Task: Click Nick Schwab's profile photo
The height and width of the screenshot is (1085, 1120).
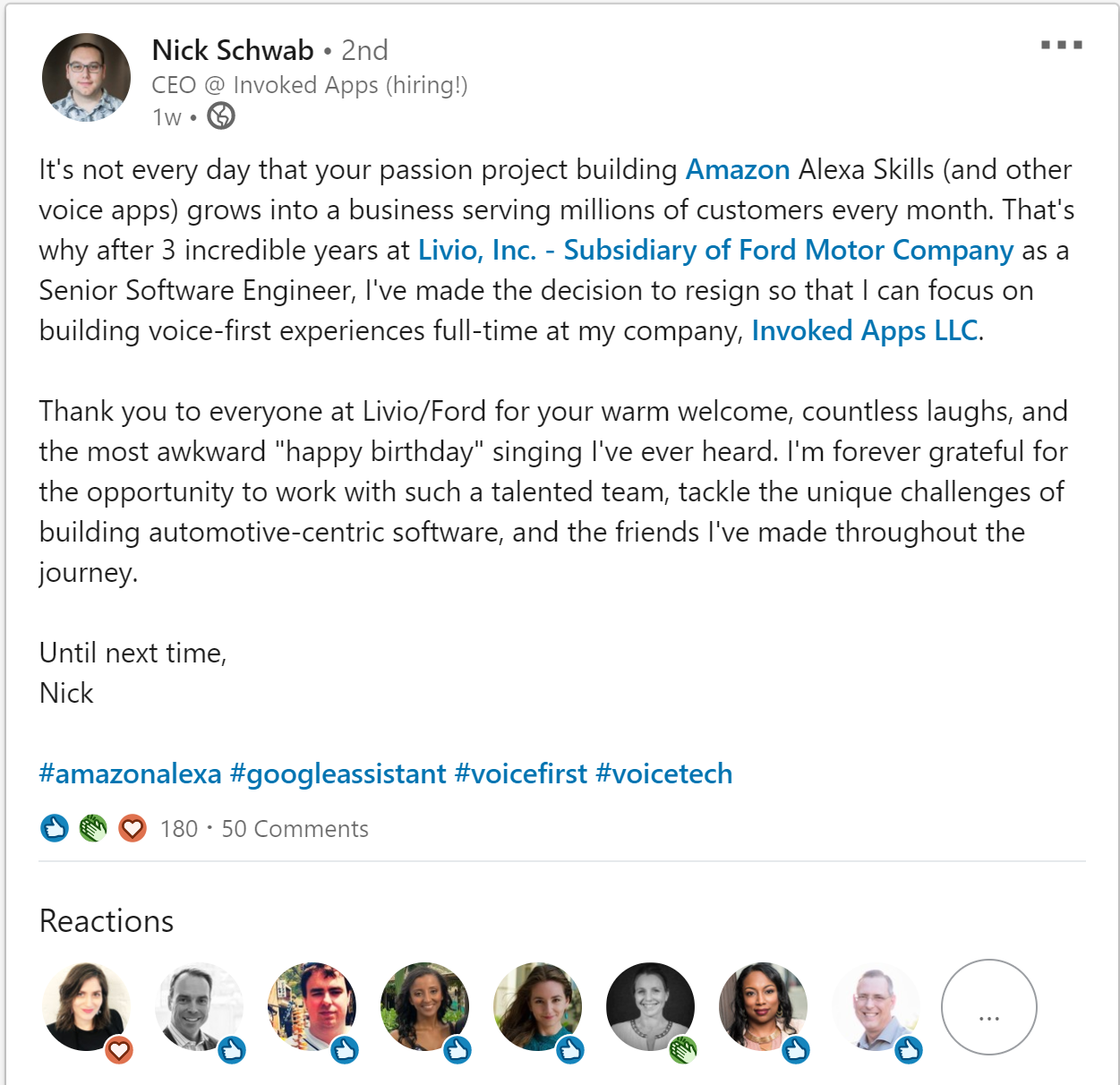Action: tap(86, 78)
